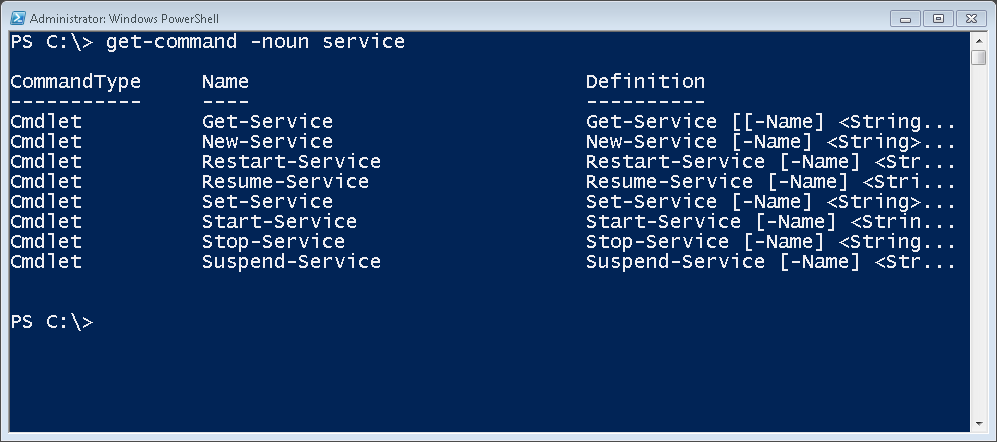The width and height of the screenshot is (997, 442).
Task: Click the vertical scrollbar thumb
Action: [978, 57]
